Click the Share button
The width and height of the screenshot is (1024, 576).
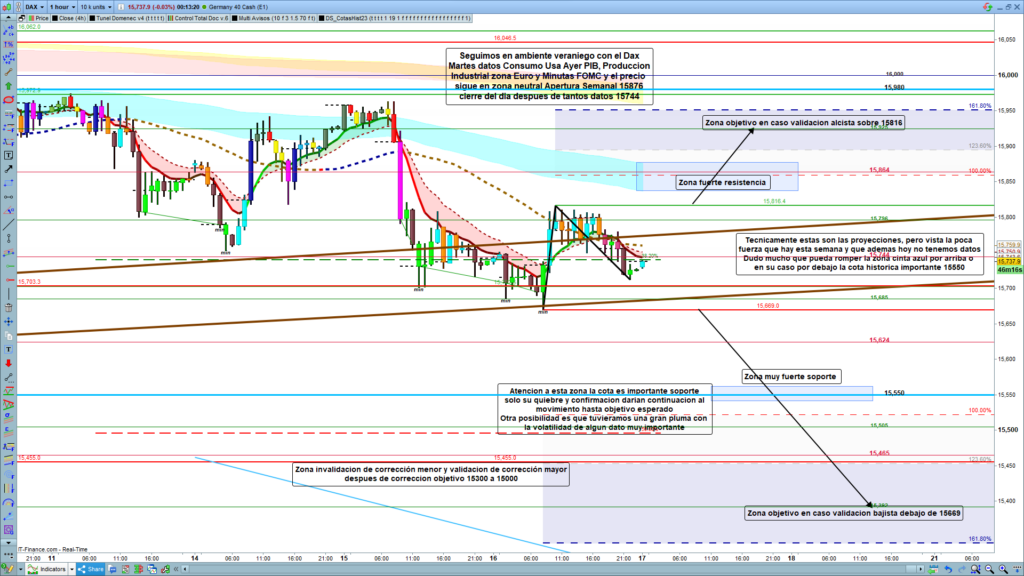coord(91,569)
